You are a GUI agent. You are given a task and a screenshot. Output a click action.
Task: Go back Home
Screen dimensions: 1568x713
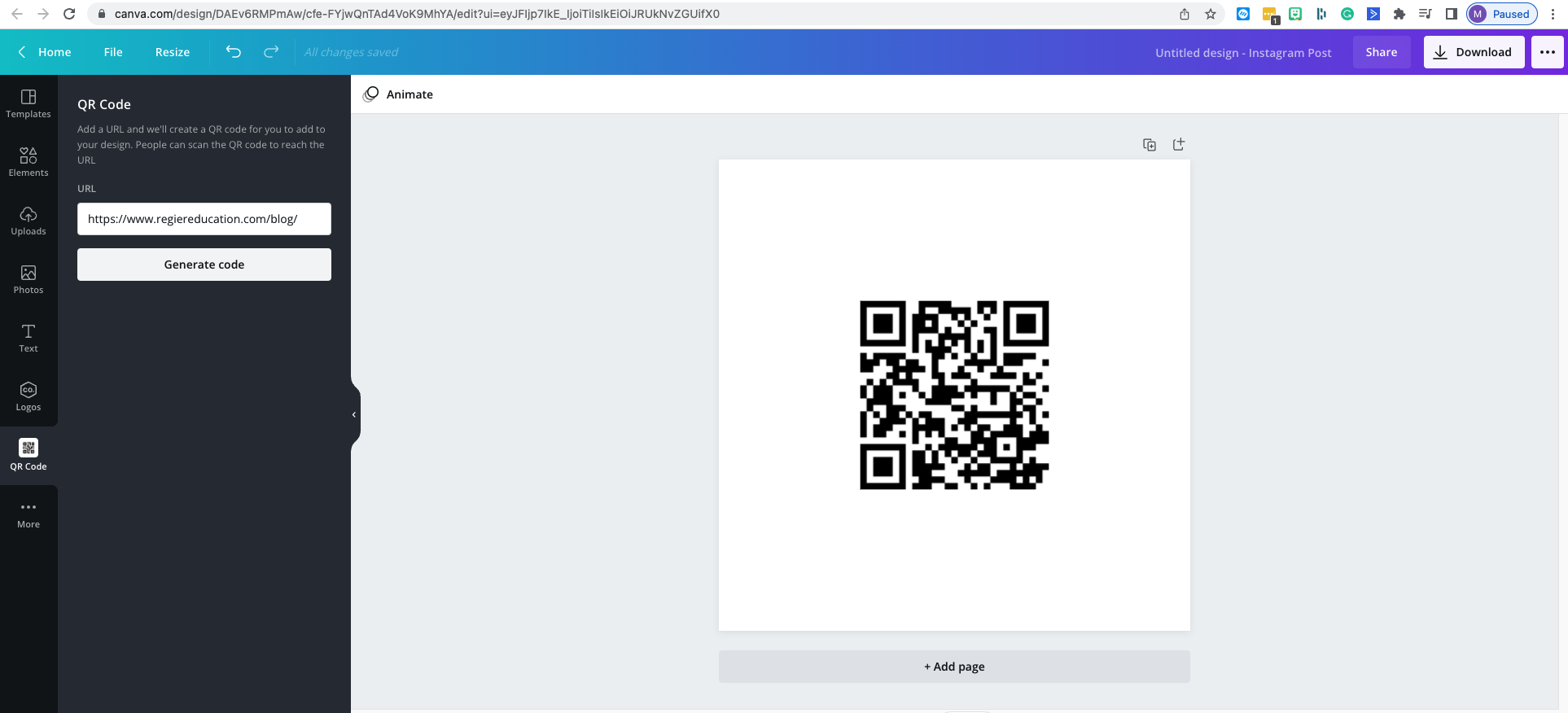click(x=45, y=52)
